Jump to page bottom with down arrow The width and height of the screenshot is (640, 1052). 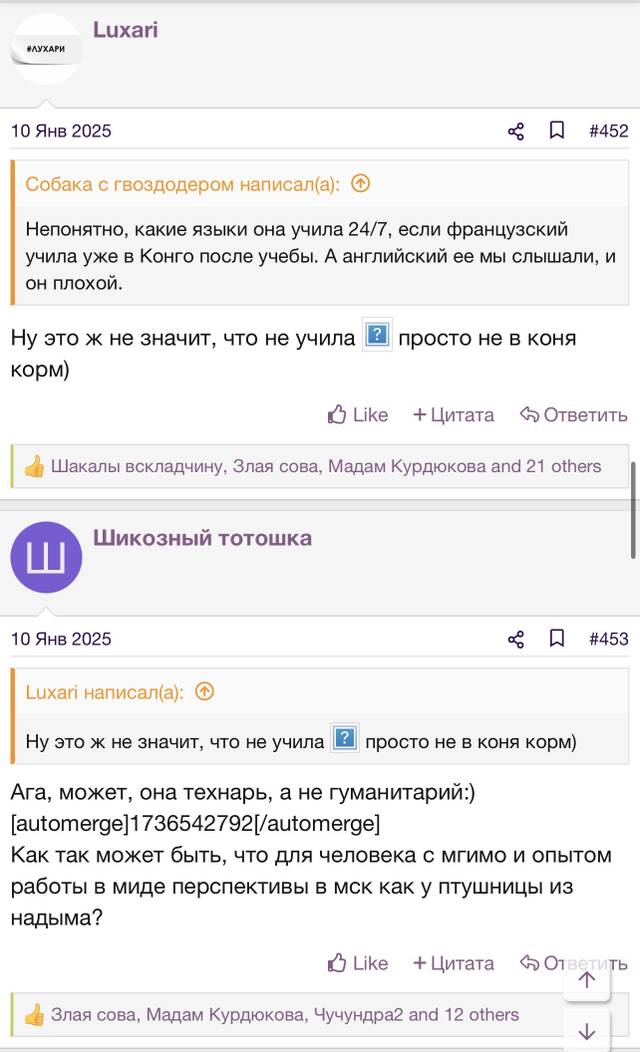587,1030
